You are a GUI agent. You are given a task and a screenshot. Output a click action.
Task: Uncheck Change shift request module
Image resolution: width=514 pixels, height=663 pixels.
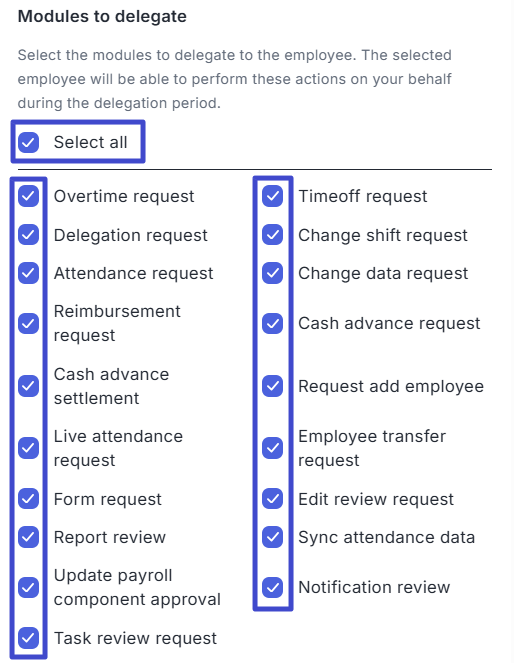click(x=273, y=235)
